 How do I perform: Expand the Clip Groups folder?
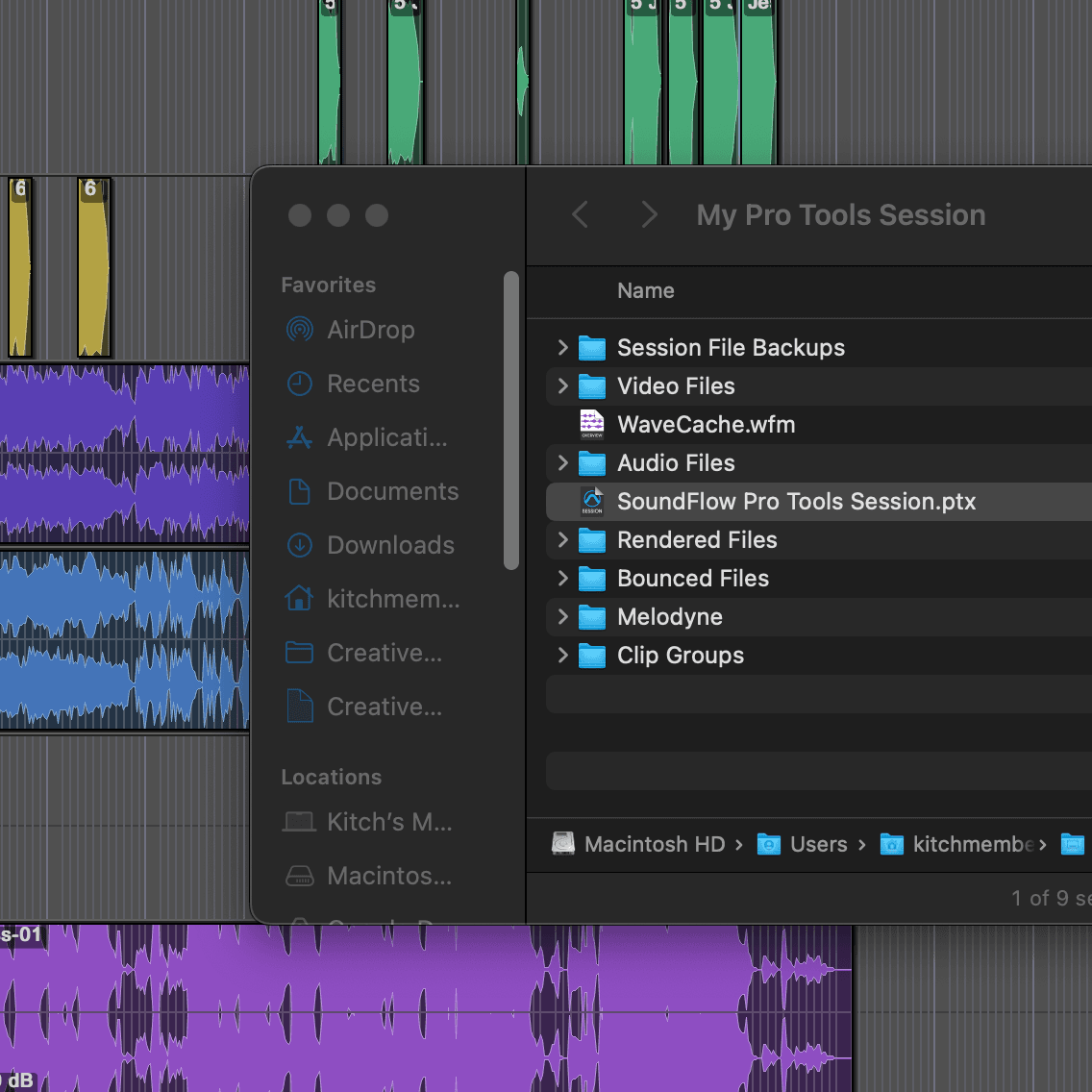[x=562, y=655]
